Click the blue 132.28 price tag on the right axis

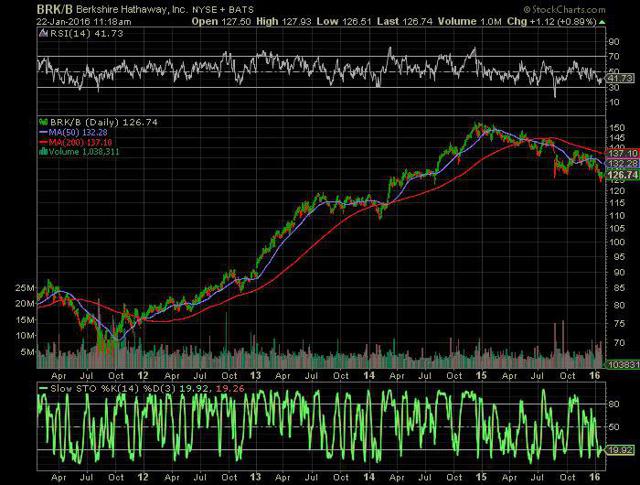click(623, 164)
